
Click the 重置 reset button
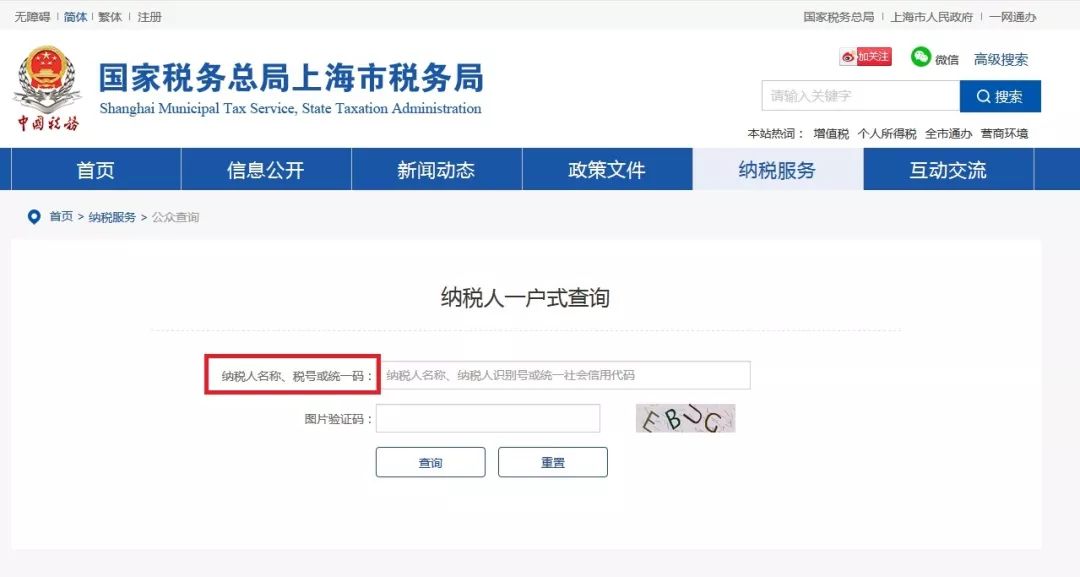click(x=552, y=462)
